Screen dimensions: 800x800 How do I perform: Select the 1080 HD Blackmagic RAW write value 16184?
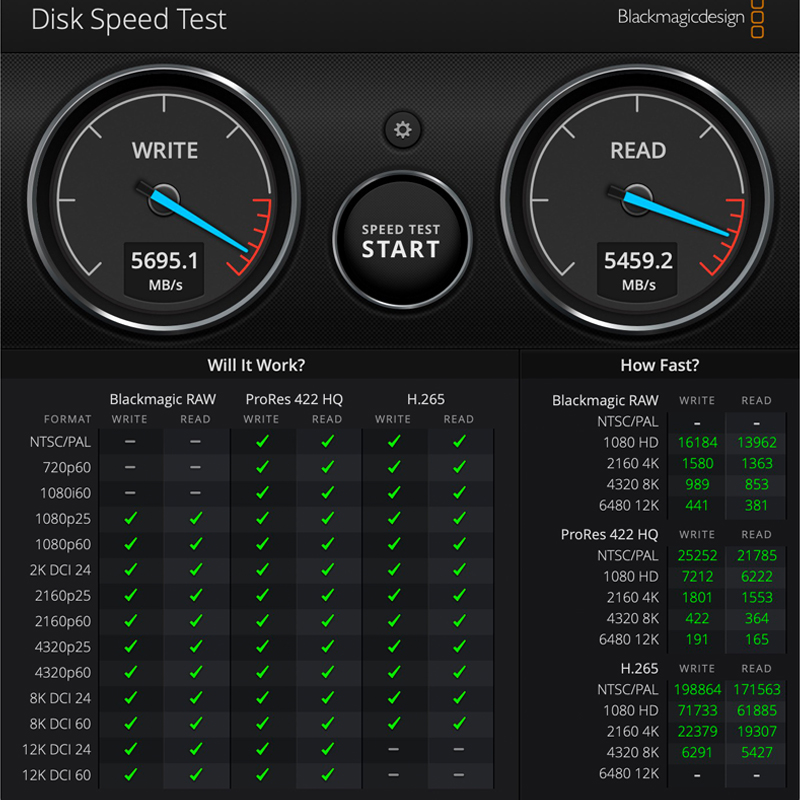697,441
